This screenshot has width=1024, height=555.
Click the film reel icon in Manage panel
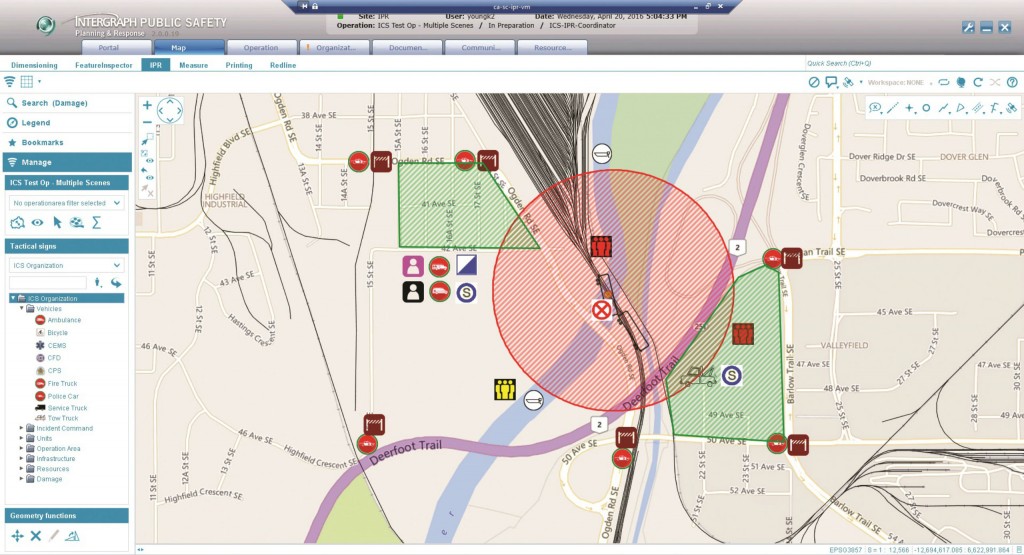click(76, 223)
